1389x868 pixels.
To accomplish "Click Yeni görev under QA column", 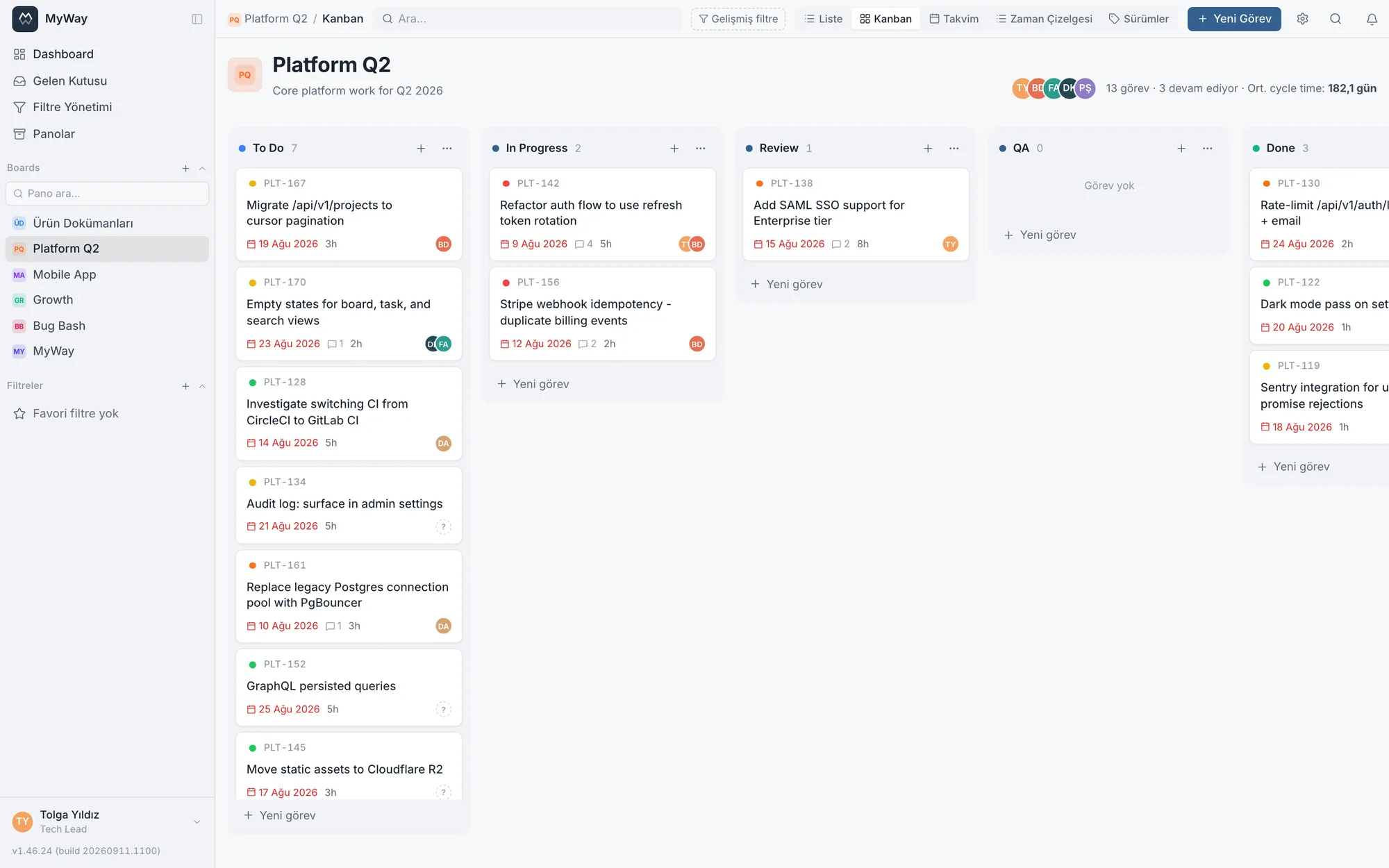I will [x=1040, y=235].
